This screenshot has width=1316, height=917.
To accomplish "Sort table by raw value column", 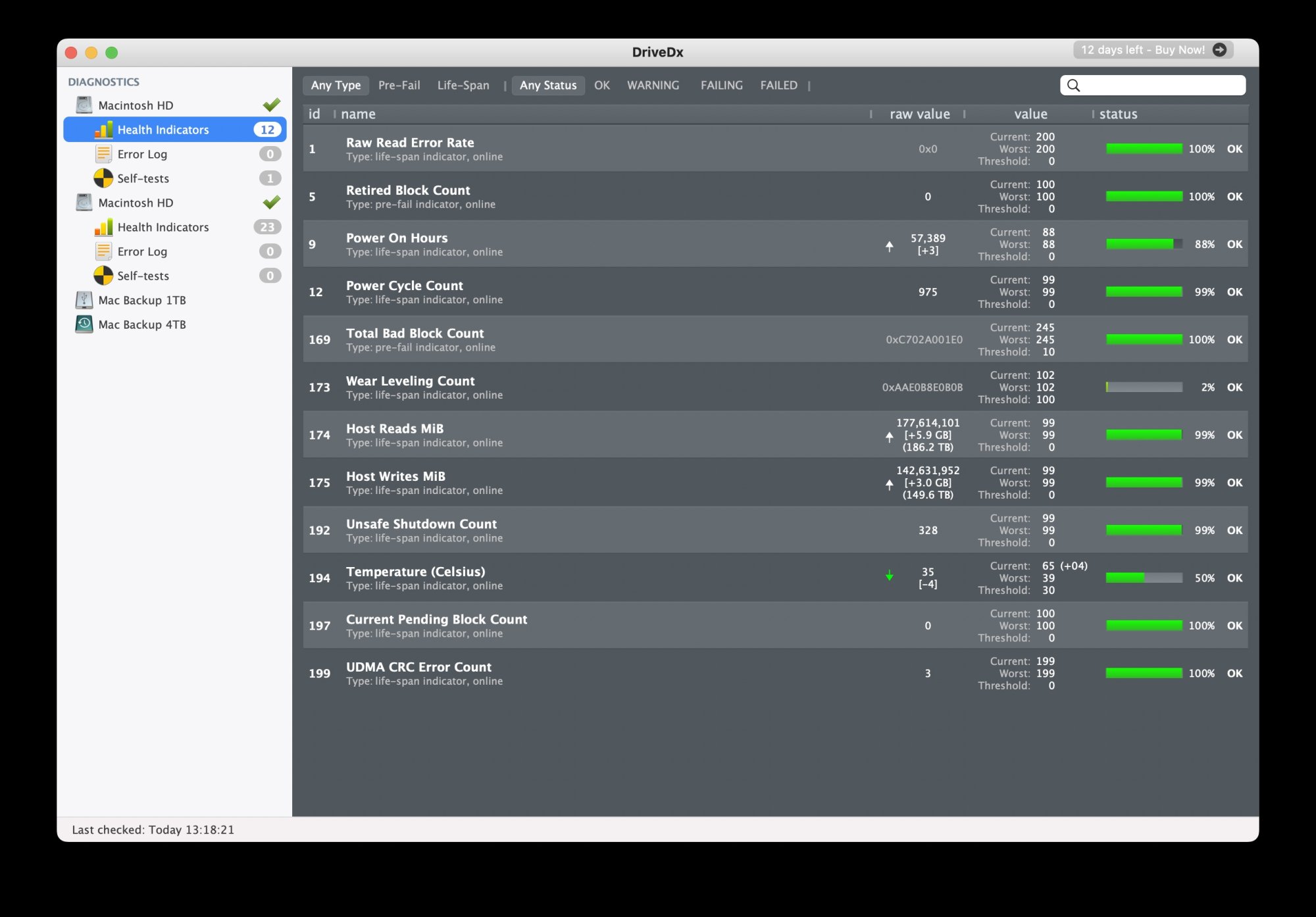I will click(x=919, y=114).
